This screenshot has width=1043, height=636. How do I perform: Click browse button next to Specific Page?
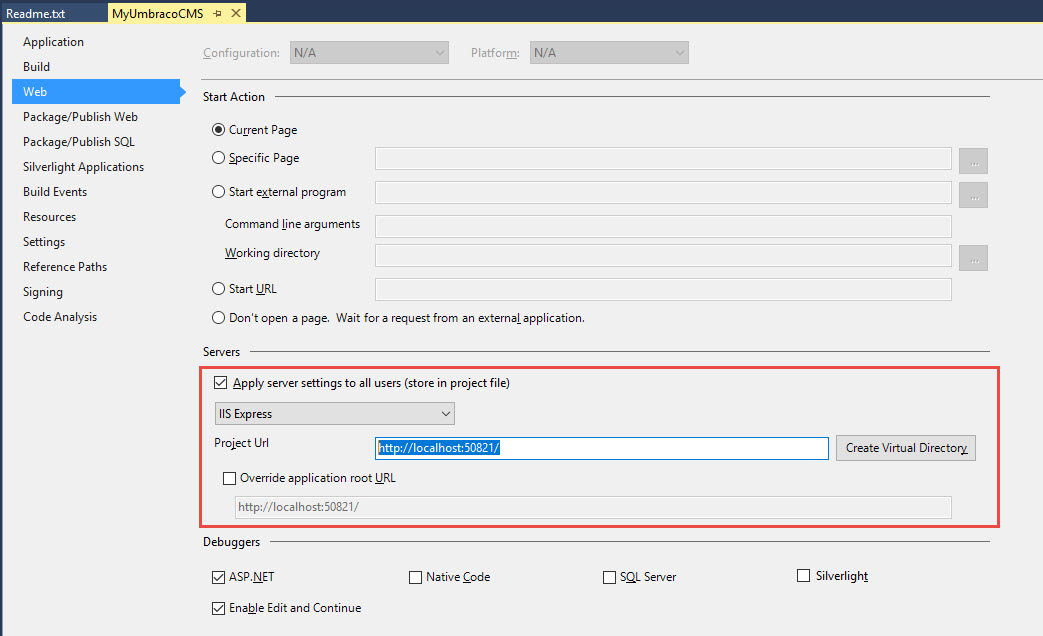click(x=973, y=159)
